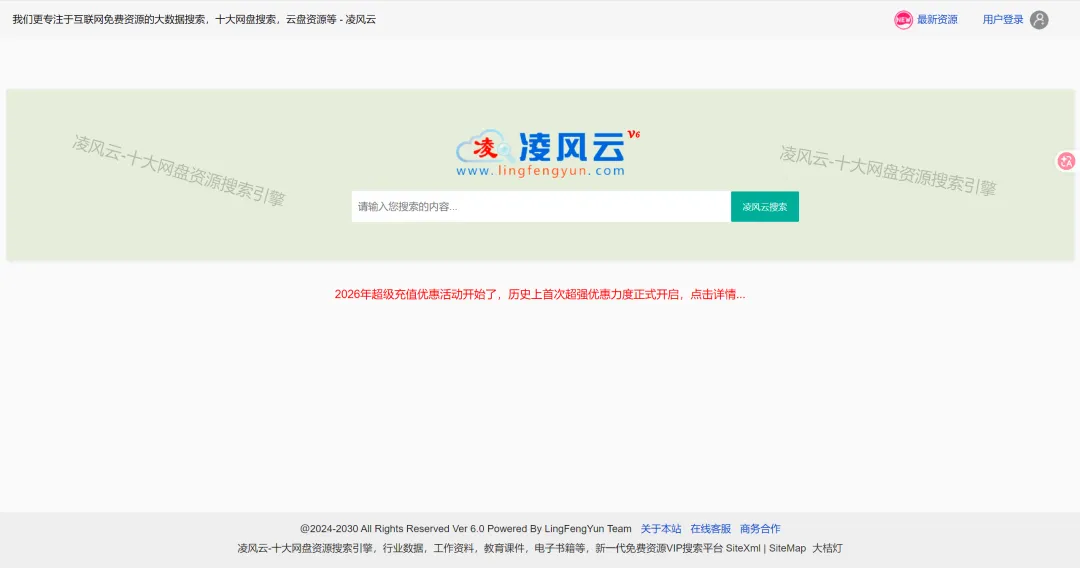
Task: Open the 商务合作 footer link
Action: tap(760, 529)
